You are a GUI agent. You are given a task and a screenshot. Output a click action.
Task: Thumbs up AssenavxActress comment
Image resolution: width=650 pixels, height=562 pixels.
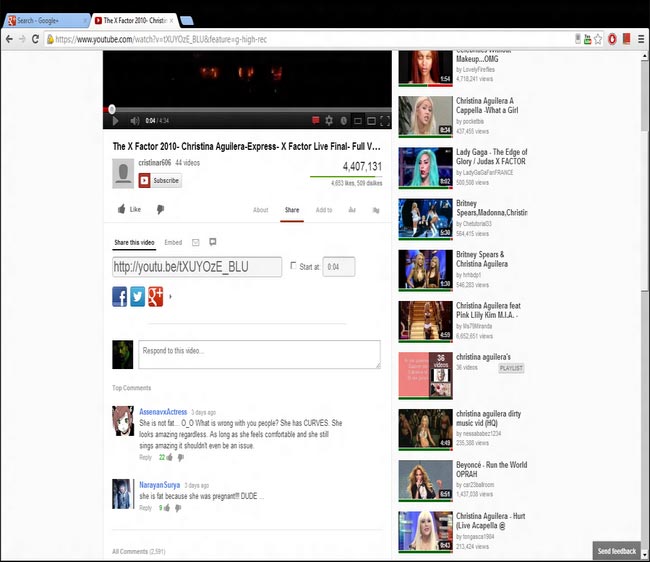[x=169, y=458]
